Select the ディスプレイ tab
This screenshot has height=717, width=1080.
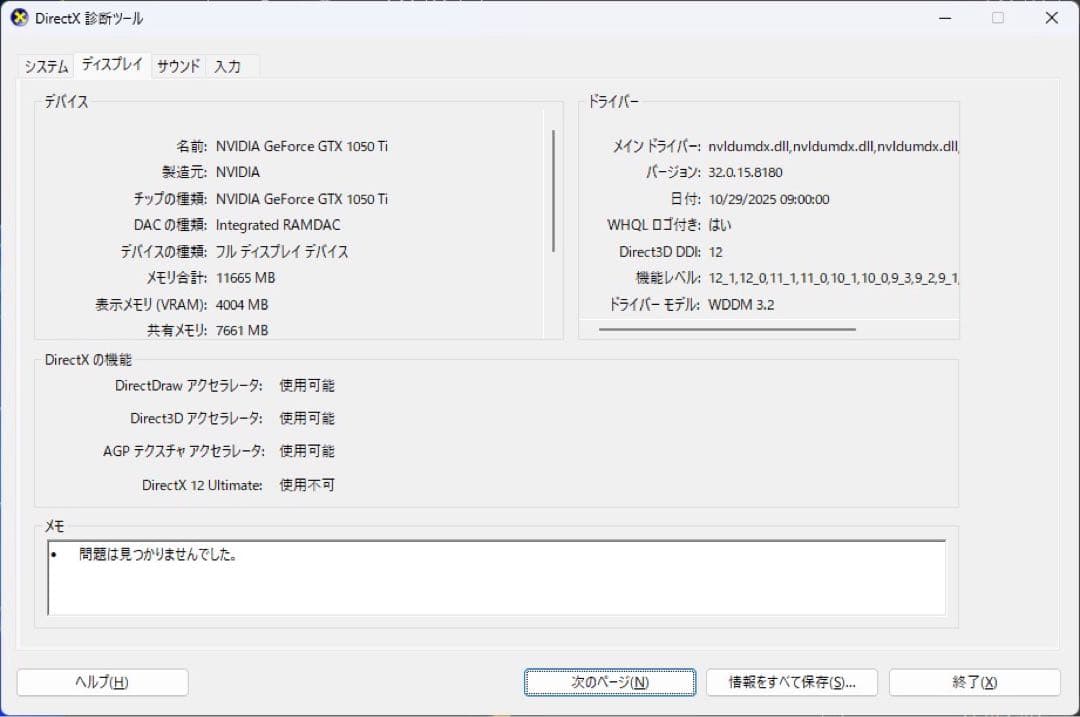click(x=112, y=65)
